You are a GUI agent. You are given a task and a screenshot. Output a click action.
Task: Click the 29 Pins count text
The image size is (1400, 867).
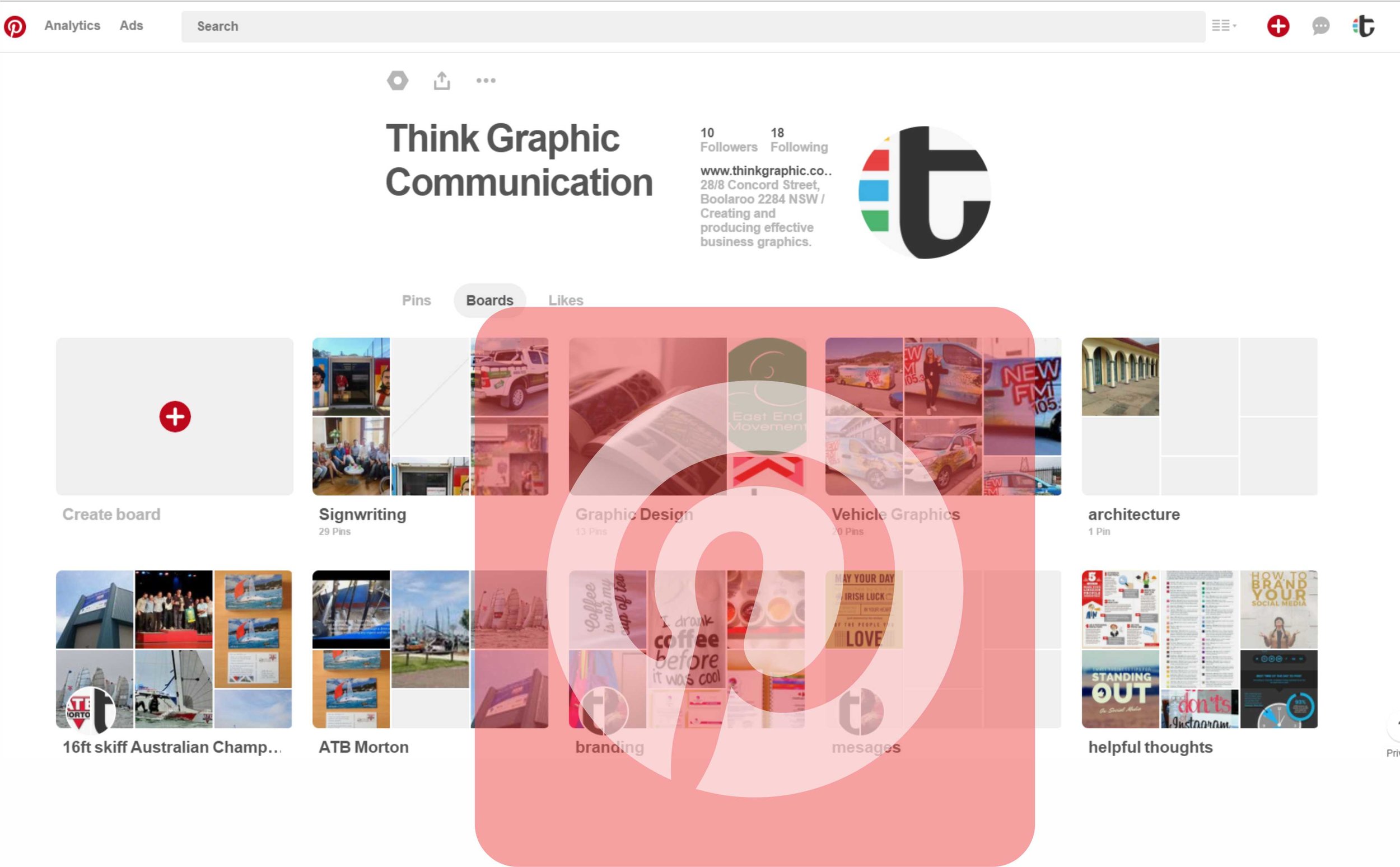334,532
